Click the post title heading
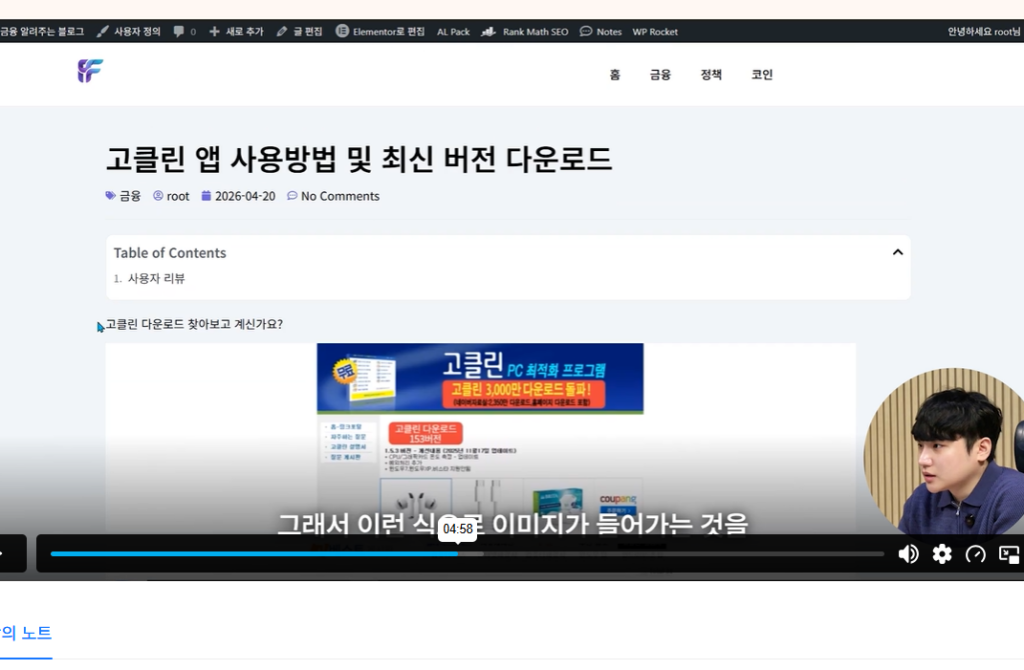This screenshot has height=670, width=1024. click(359, 159)
